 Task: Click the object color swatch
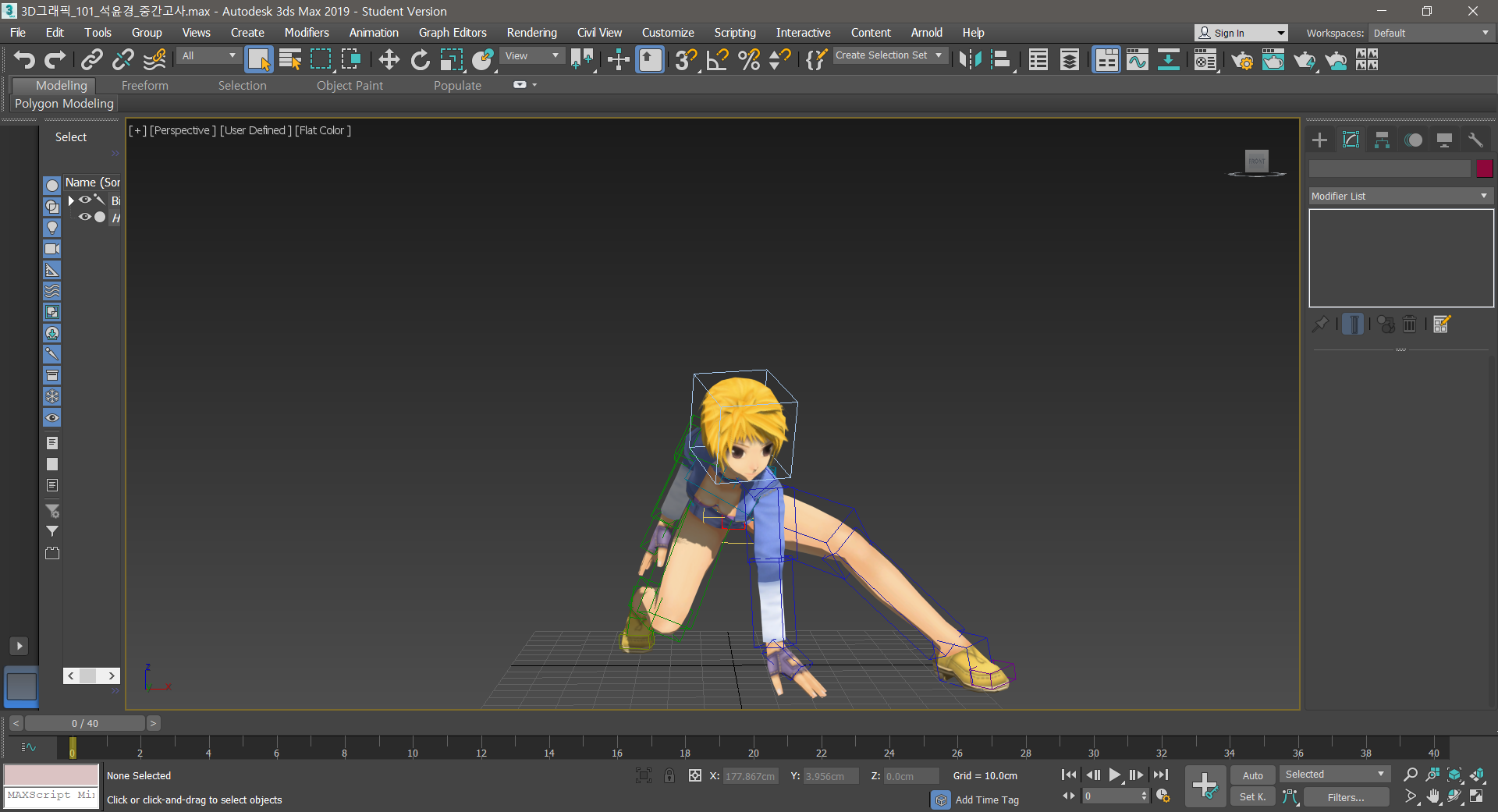pos(1485,168)
